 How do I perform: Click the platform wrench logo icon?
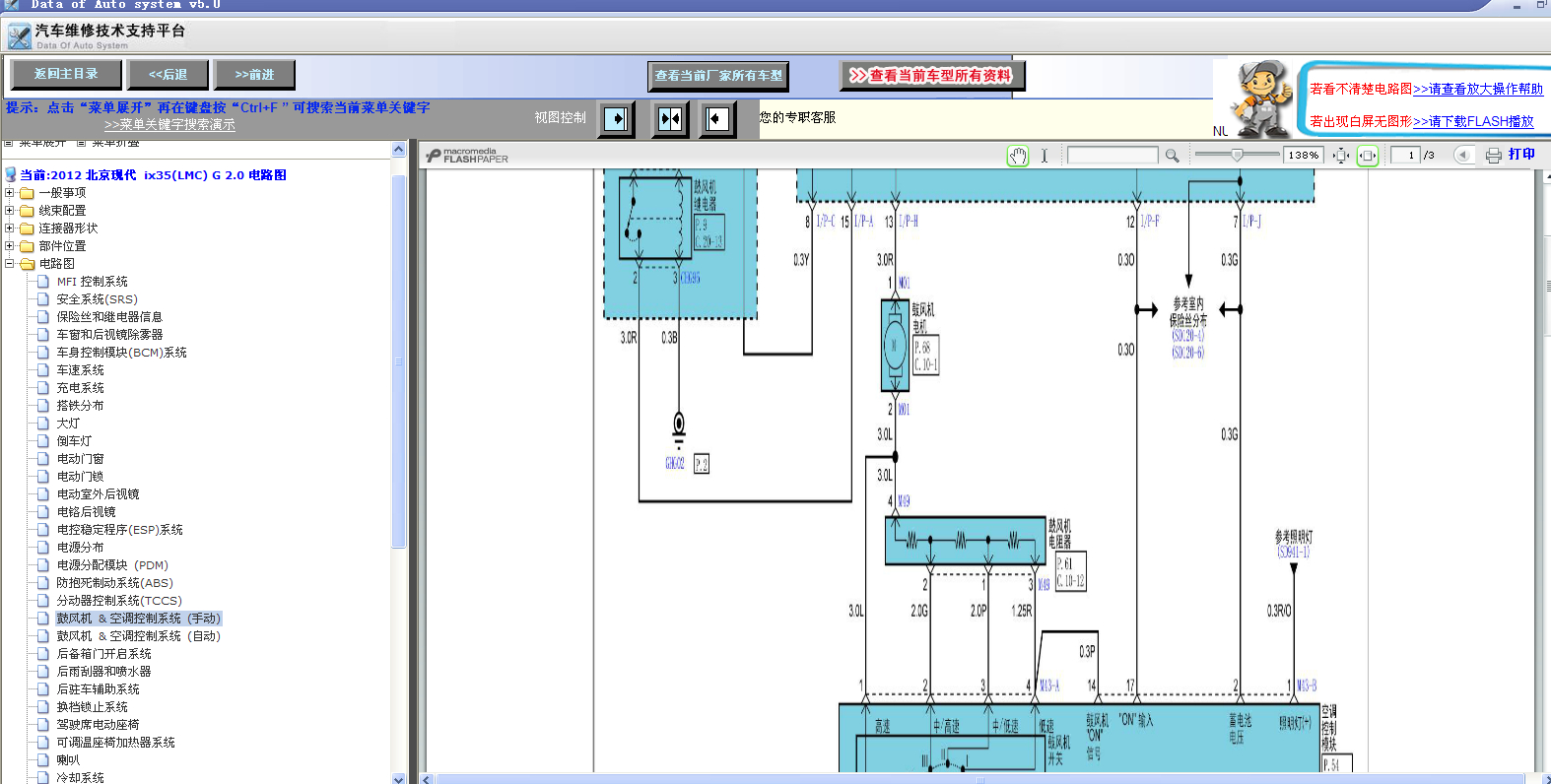(x=19, y=37)
